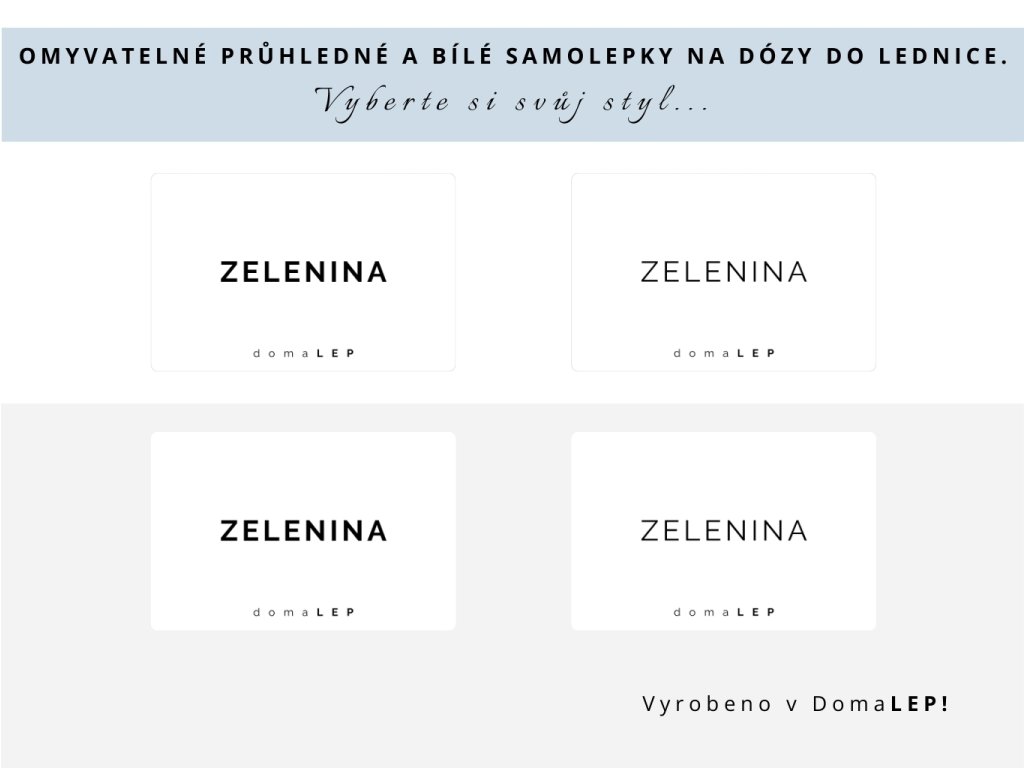This screenshot has width=1024, height=768.
Task: Click the word OMYVATELNÉ in the heading
Action: (x=113, y=56)
